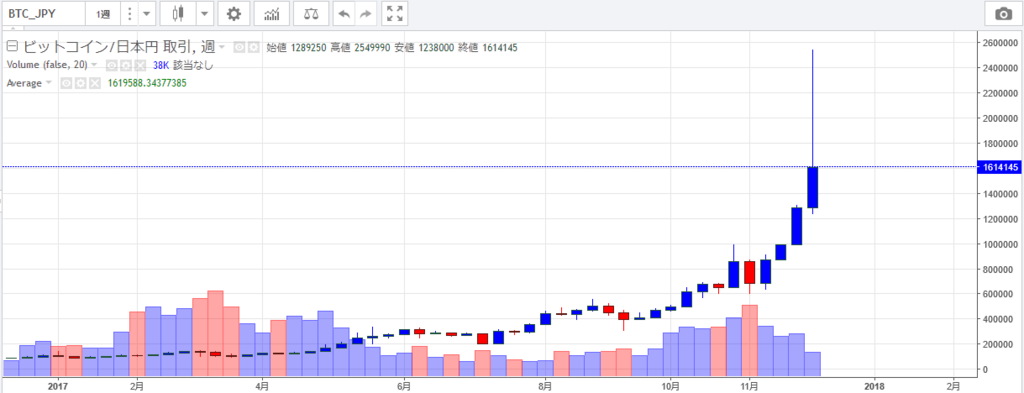Expand the time interval dropdown arrow
The height and width of the screenshot is (393, 1024).
coord(146,13)
